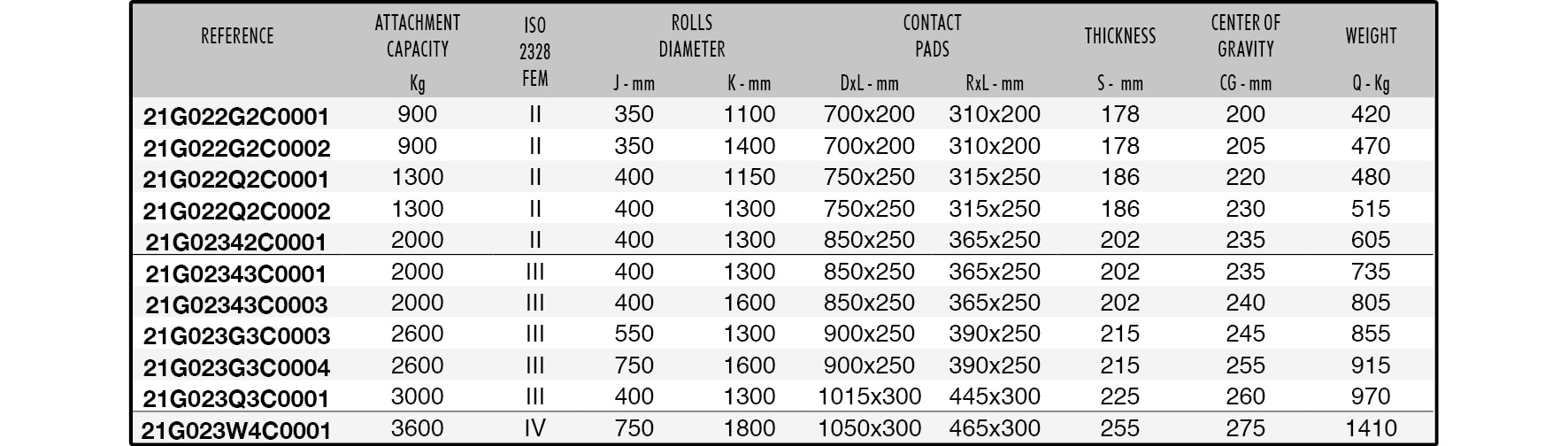Select reference 21G022G2C0001
1568x446 pixels.
236,117
